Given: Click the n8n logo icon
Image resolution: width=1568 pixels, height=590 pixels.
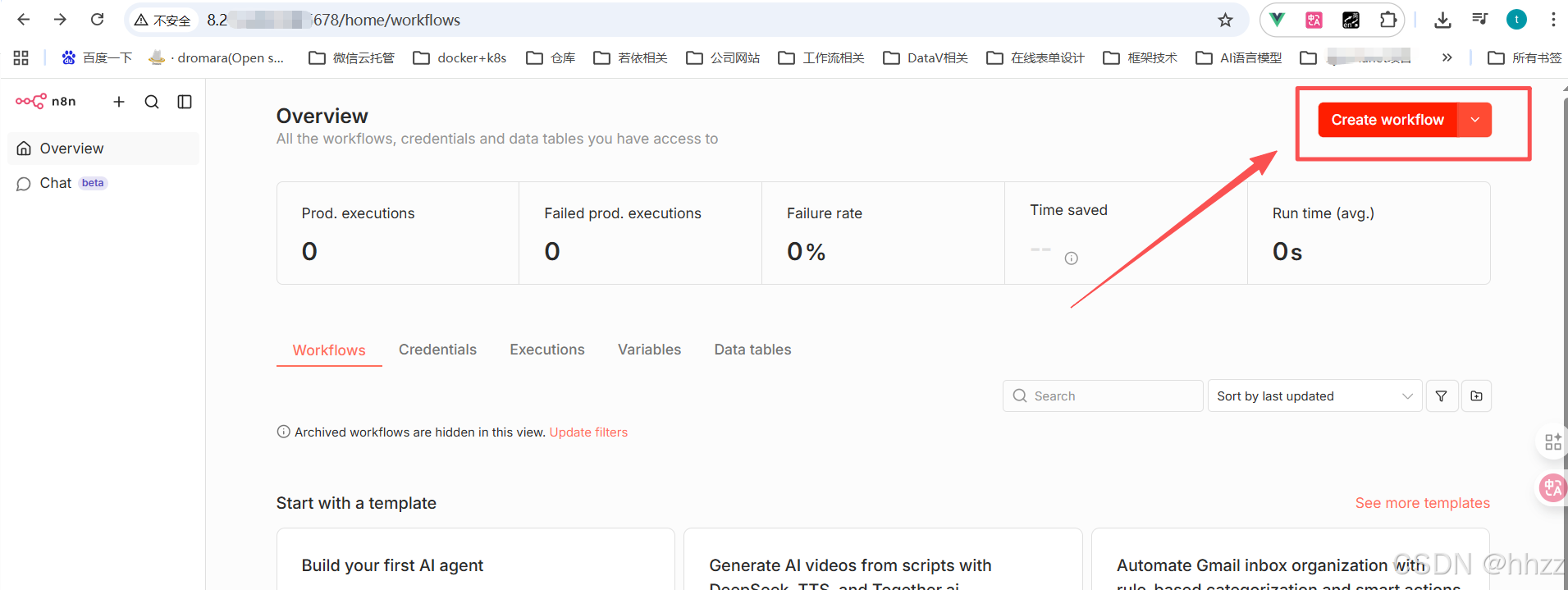Looking at the screenshot, I should coord(31,101).
